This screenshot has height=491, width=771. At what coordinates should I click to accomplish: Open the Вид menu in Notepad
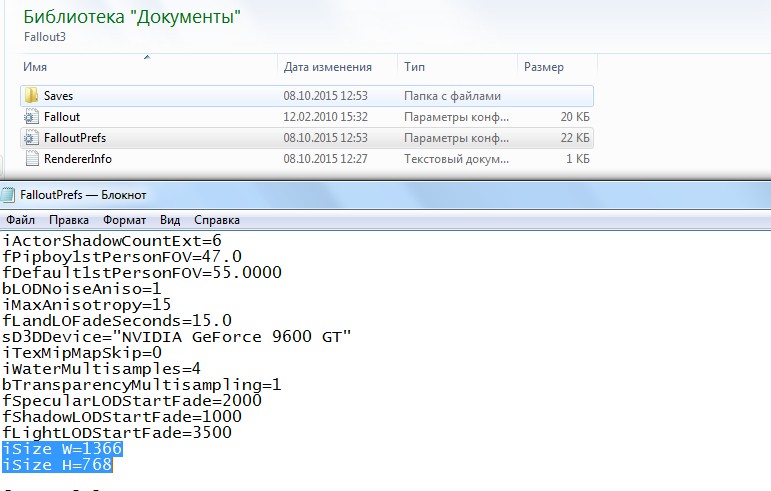170,220
